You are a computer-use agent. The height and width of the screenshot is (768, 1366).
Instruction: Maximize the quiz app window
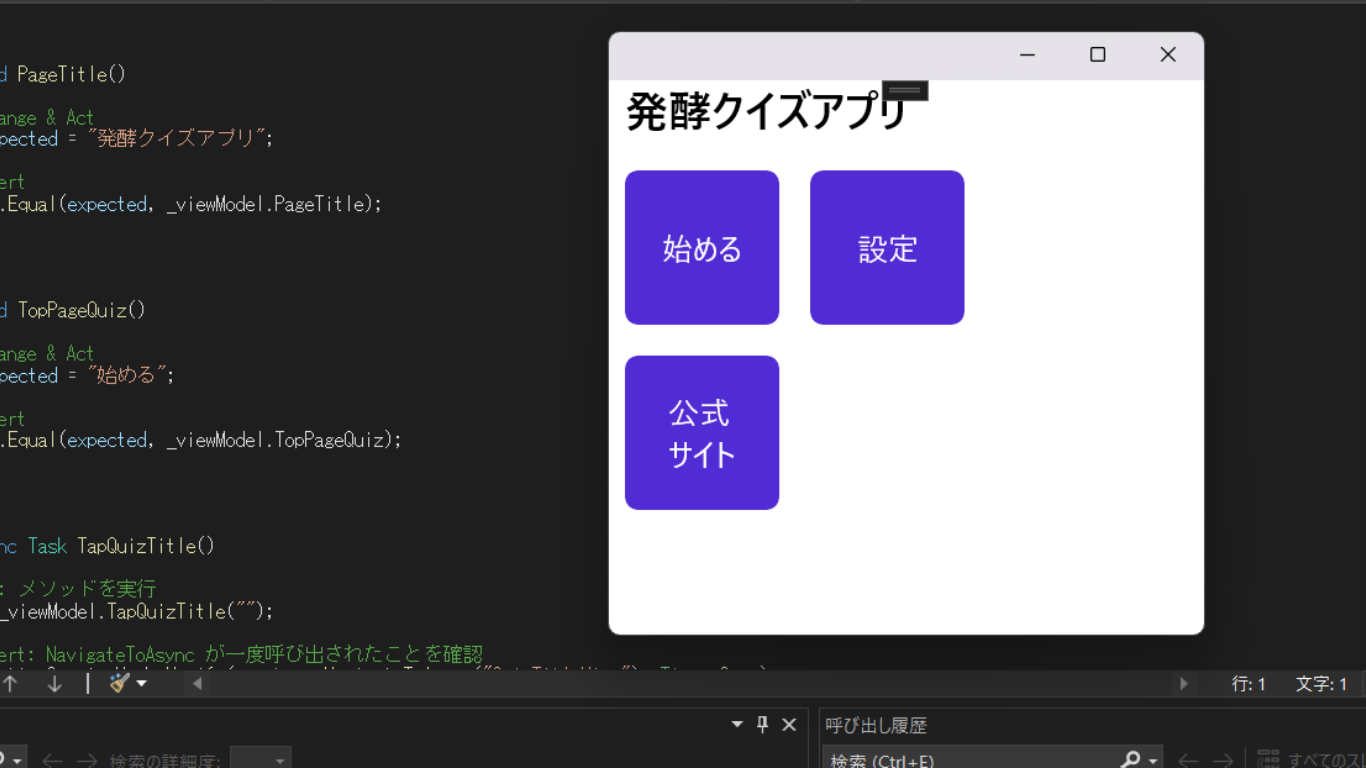pyautogui.click(x=1097, y=55)
